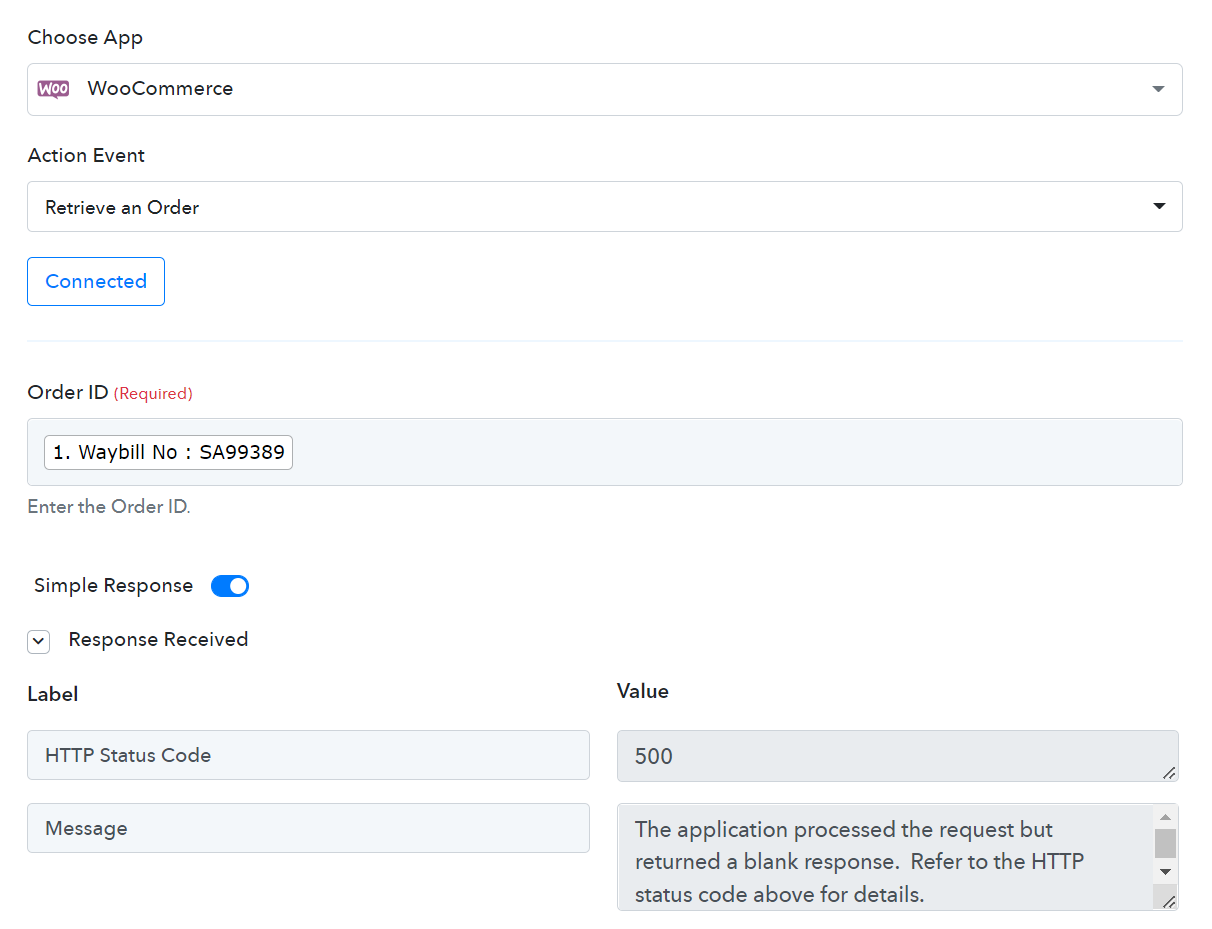Toggle the Simple Response switch
Screen dimensions: 1212x929
(230, 586)
